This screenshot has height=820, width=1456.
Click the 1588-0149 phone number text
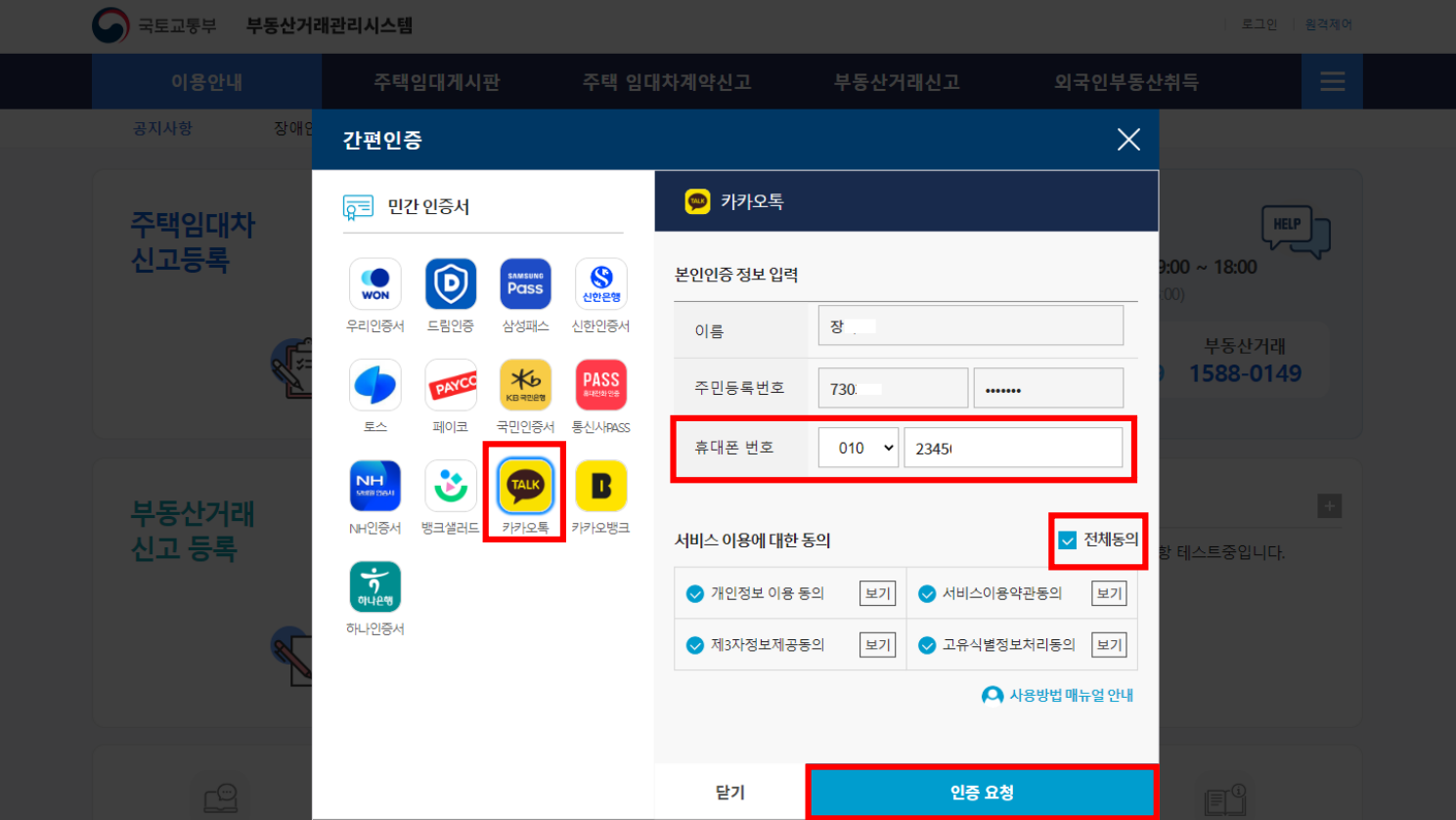(x=1245, y=373)
